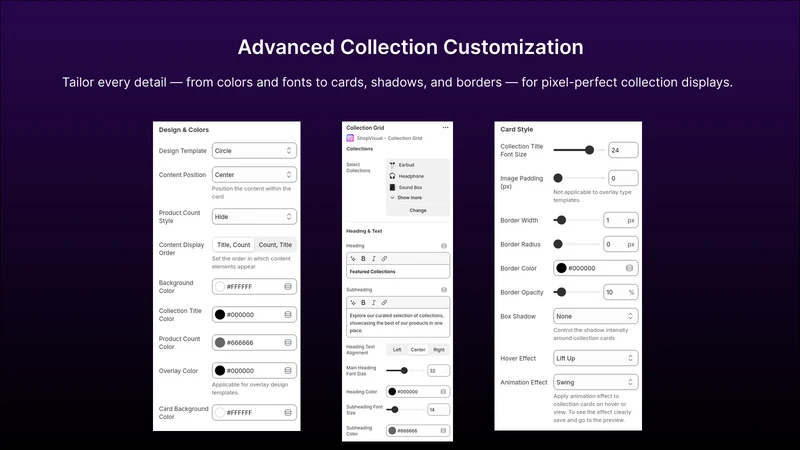The height and width of the screenshot is (450, 800).
Task: Click the database icon in Product Count Color field
Action: (288, 343)
